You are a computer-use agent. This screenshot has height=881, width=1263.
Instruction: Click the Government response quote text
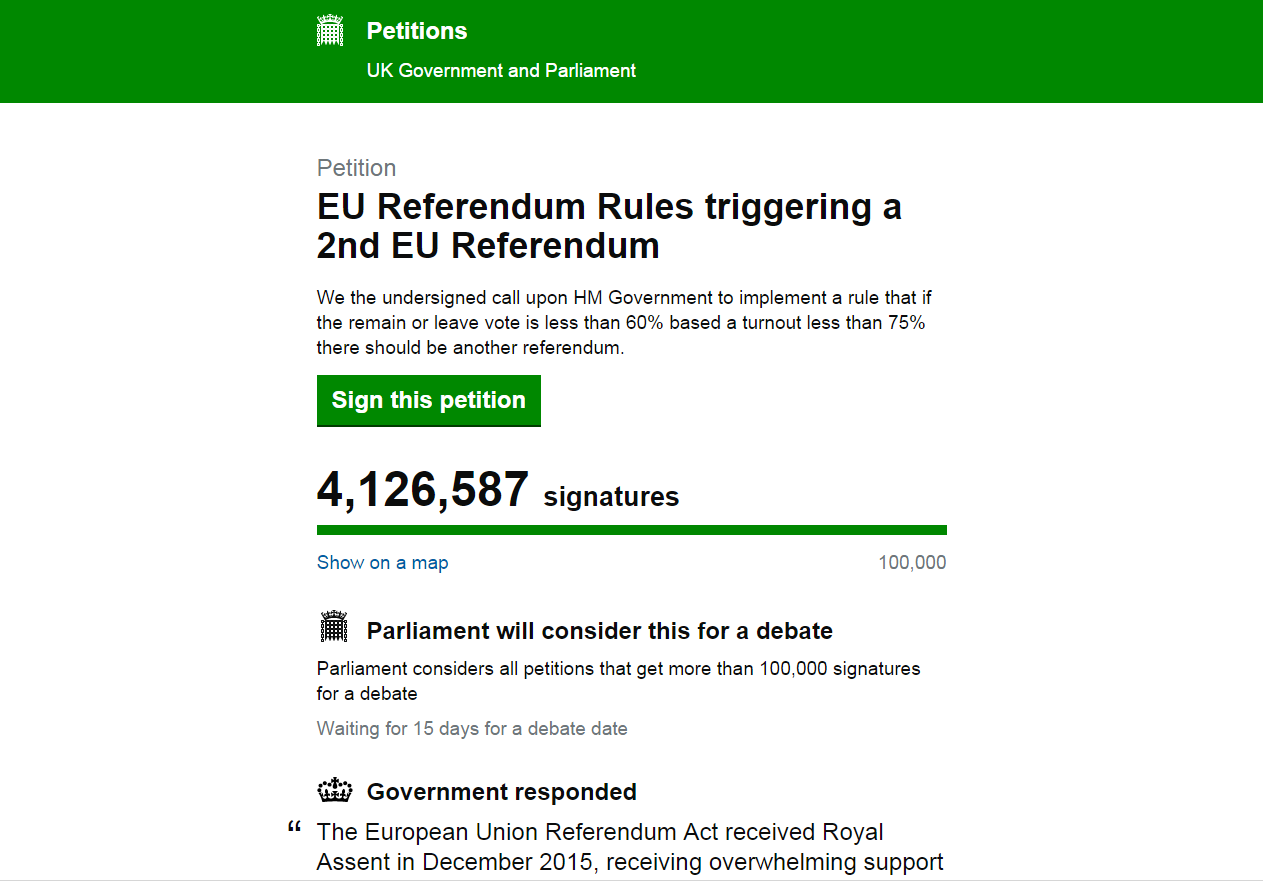coord(630,847)
